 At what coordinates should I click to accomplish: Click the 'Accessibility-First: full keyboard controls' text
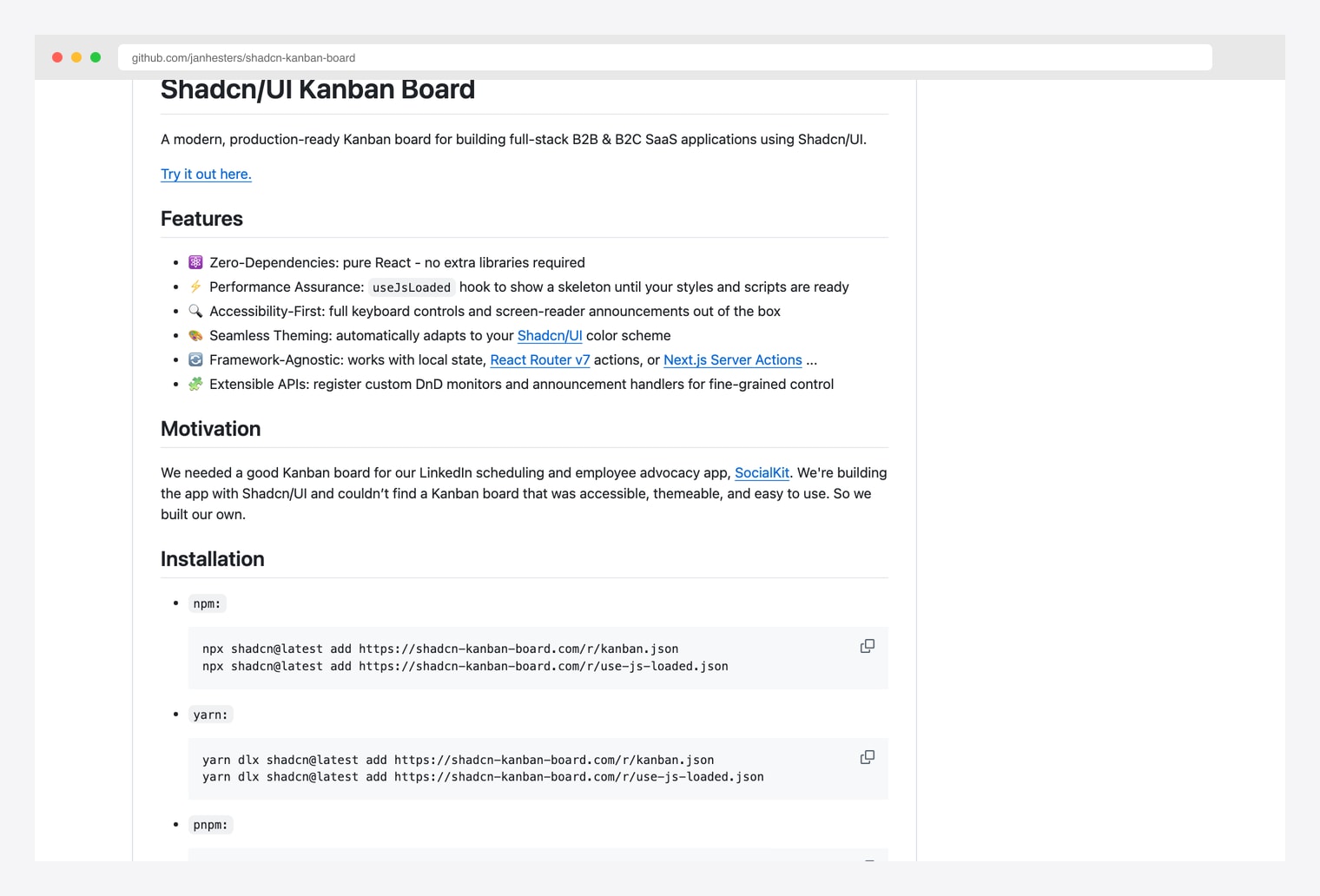pos(495,311)
